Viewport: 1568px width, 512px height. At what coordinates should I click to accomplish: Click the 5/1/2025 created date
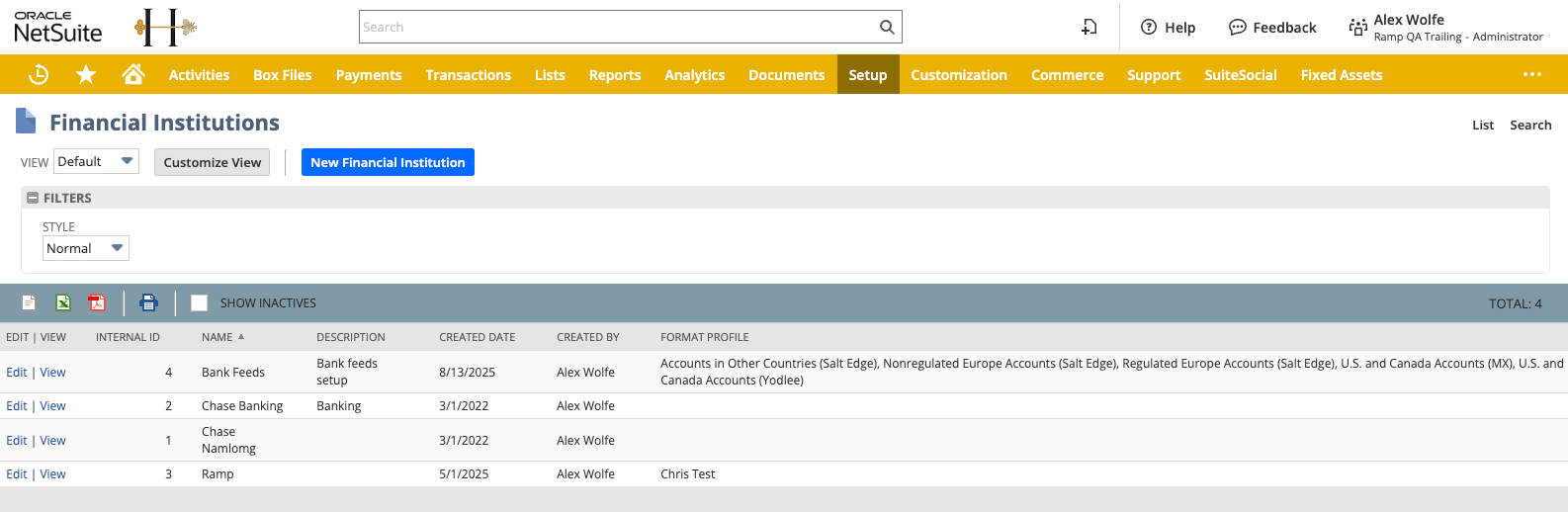(x=464, y=474)
